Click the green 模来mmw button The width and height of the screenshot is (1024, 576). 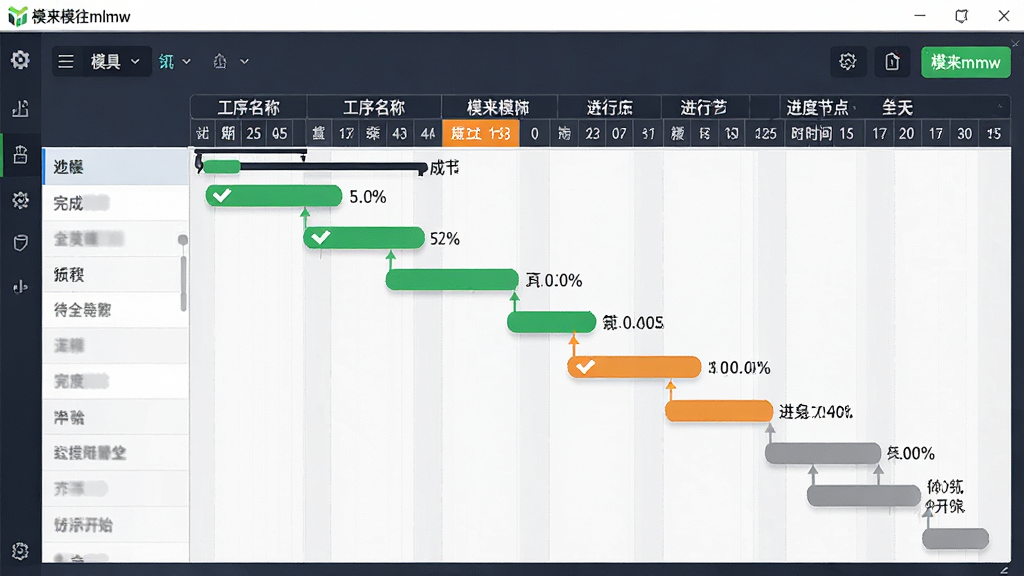pos(965,62)
